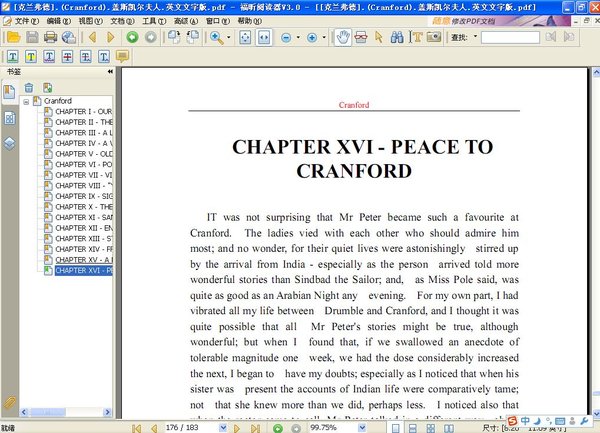Open dropdown next to Zoom tool magnifier

229,37
